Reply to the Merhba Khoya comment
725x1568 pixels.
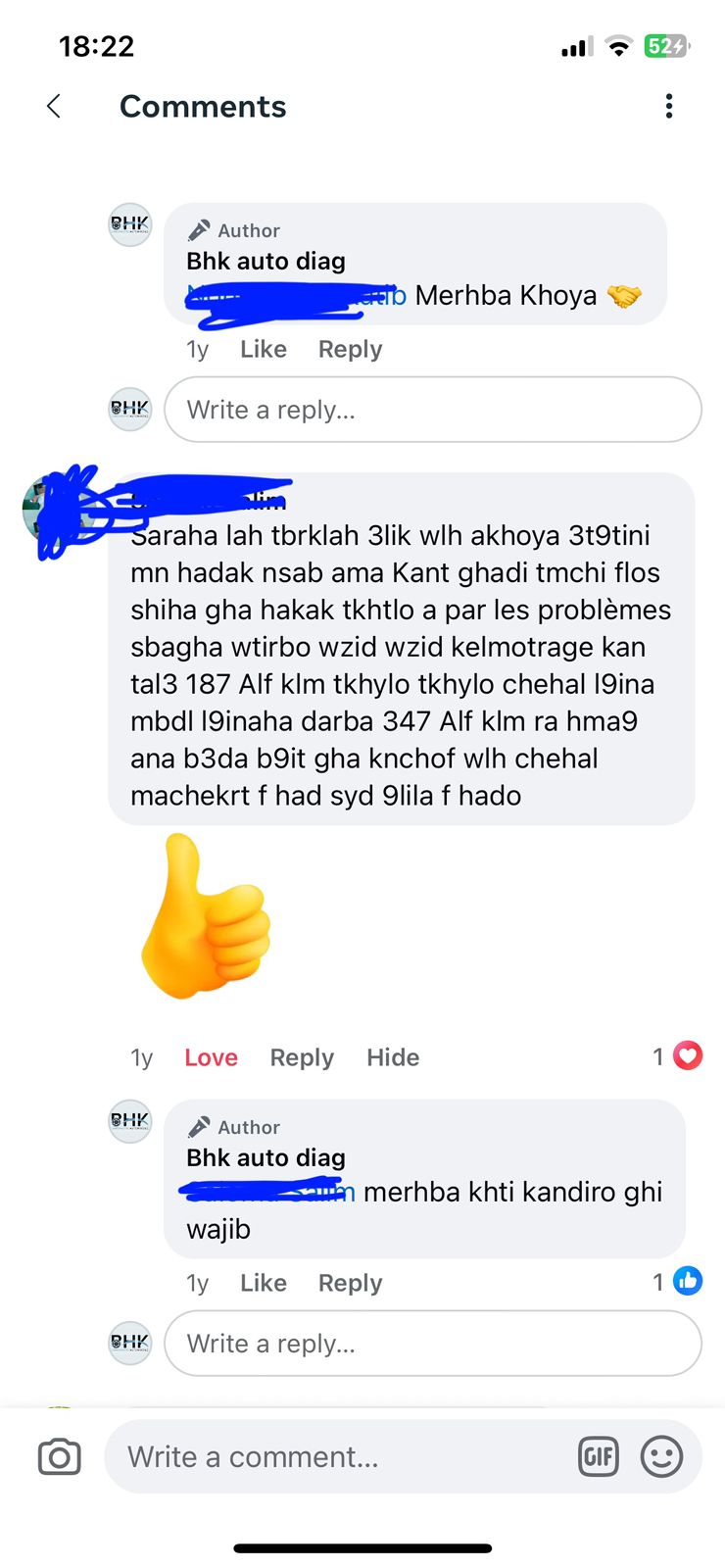(x=351, y=349)
